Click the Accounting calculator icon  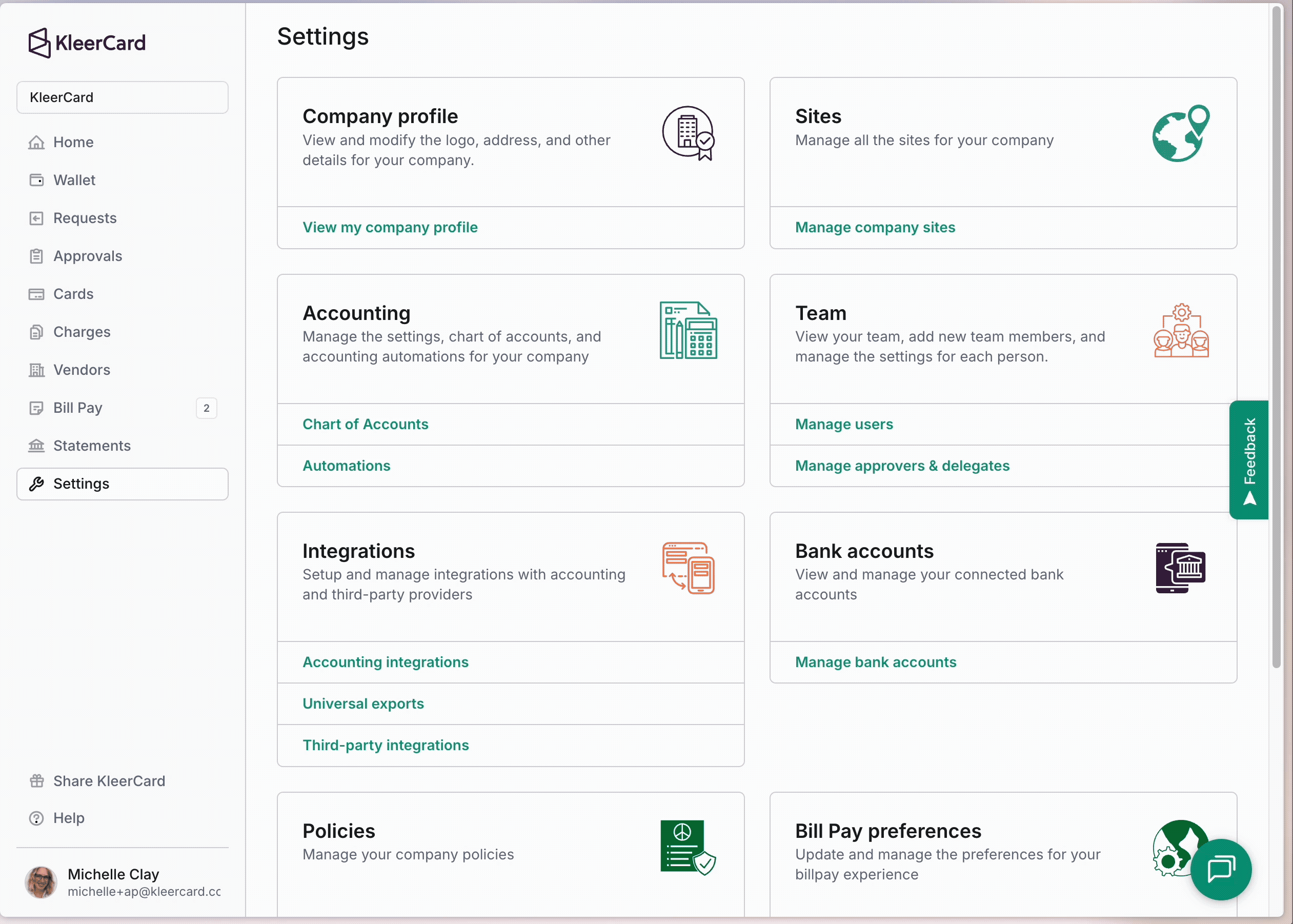[689, 330]
